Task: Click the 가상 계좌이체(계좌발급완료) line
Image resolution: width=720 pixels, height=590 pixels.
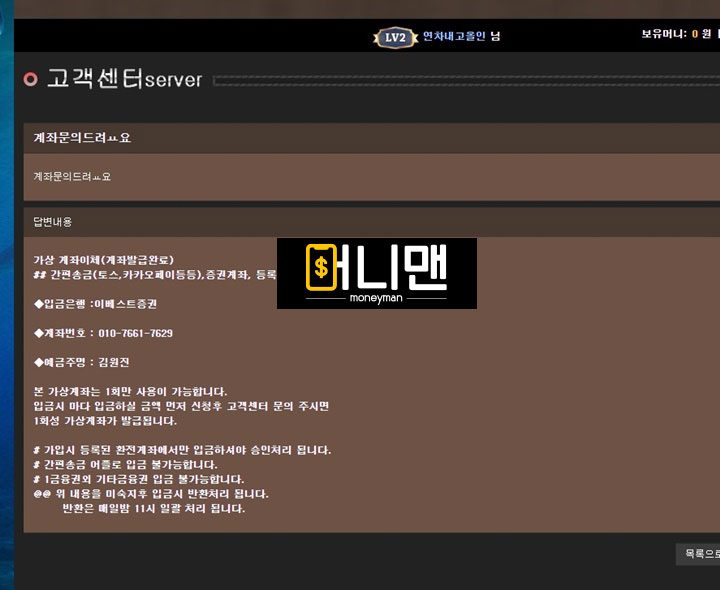Action: pos(103,260)
